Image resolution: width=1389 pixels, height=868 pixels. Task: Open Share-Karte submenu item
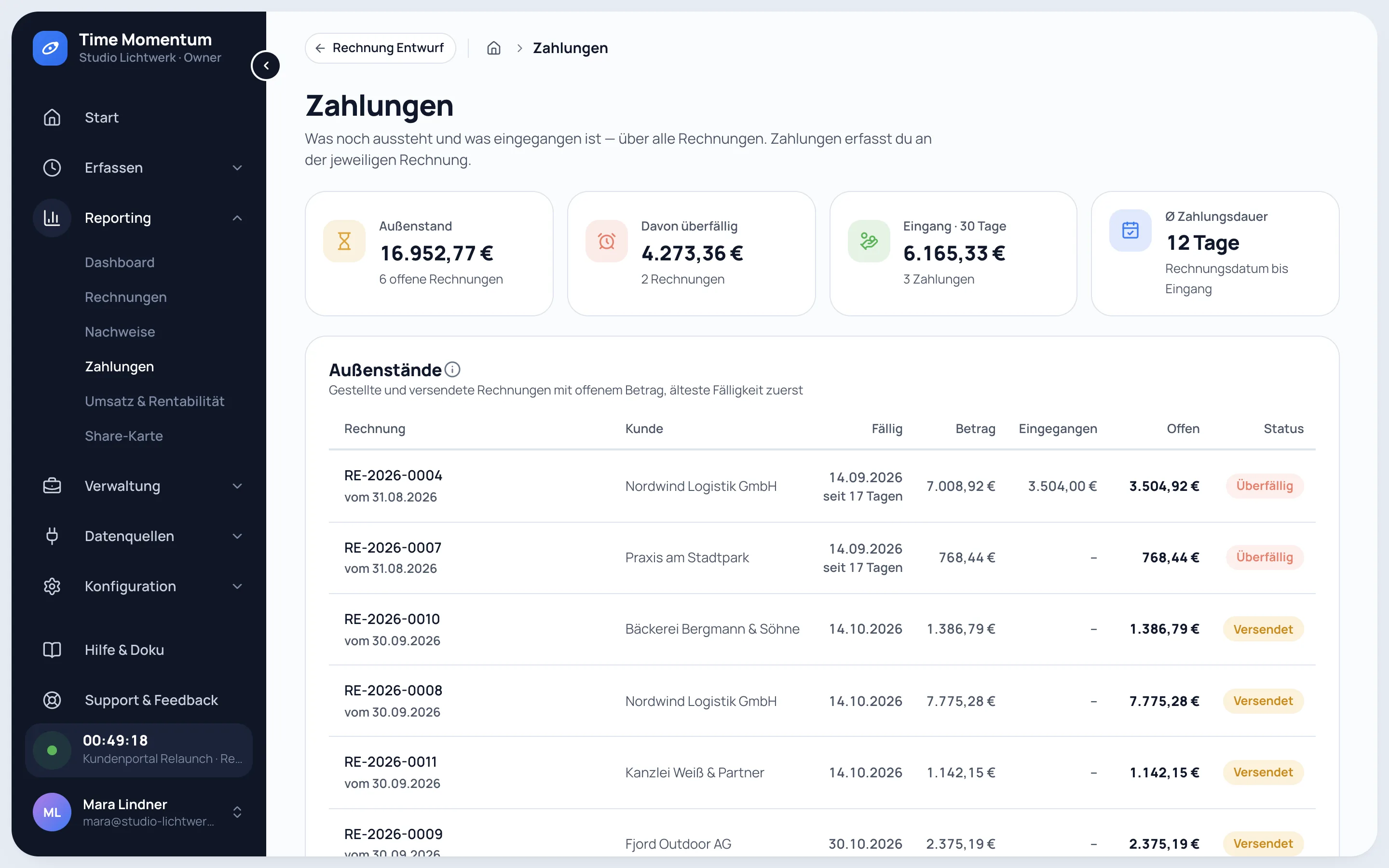point(124,436)
